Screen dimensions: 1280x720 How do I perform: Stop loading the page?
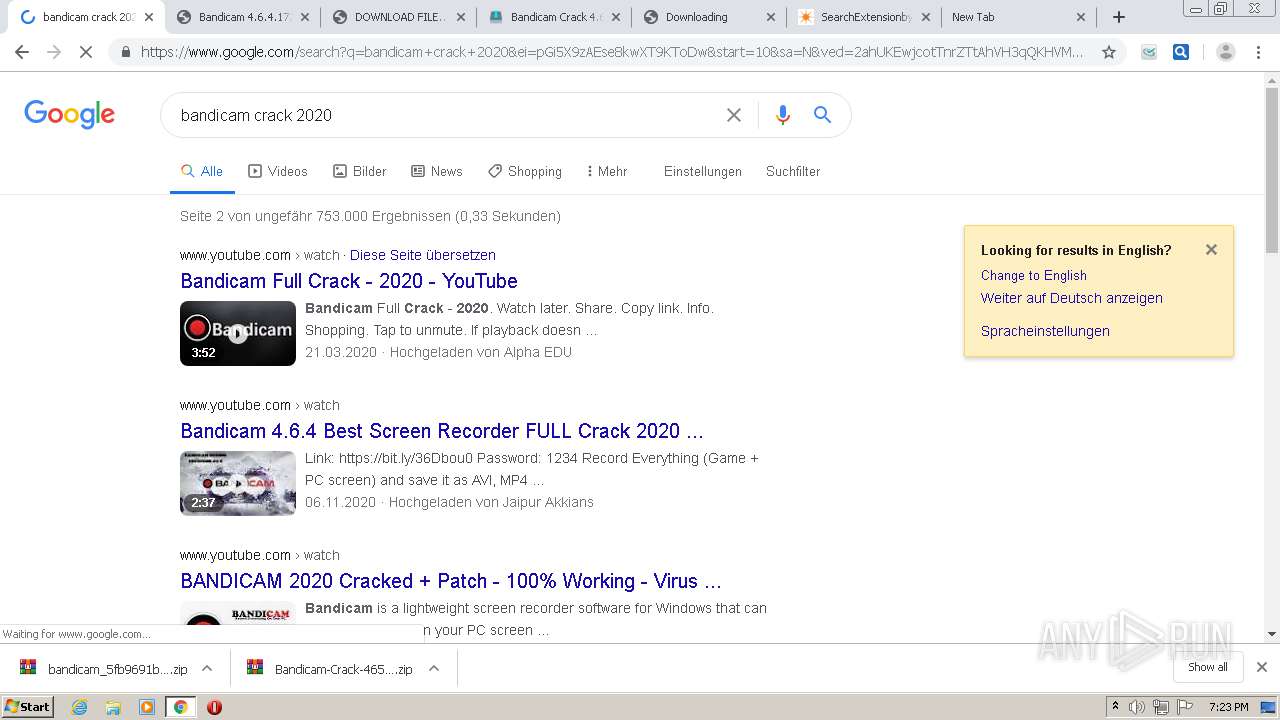pos(86,52)
